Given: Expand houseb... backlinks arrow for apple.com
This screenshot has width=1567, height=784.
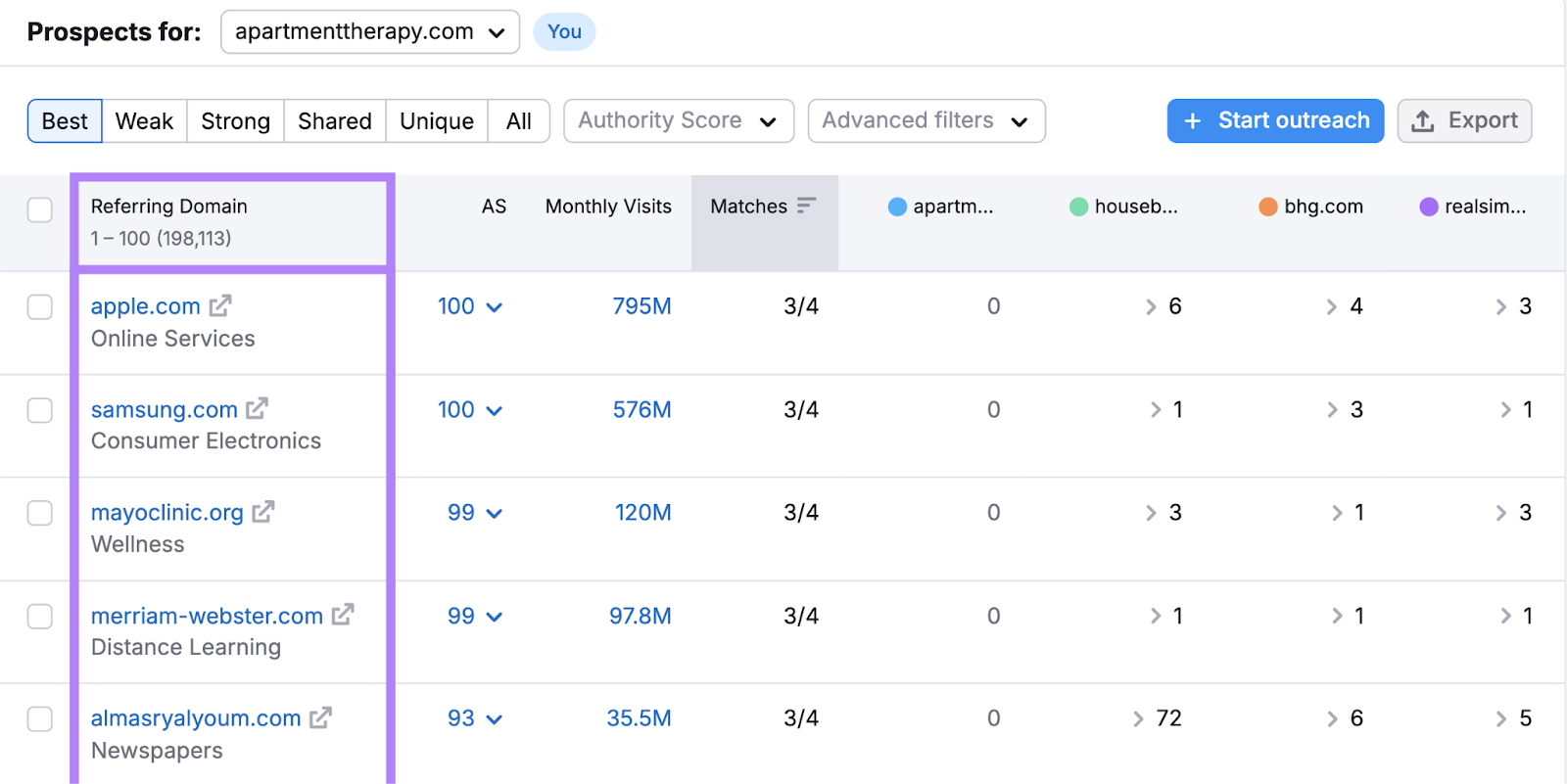Looking at the screenshot, I should [x=1151, y=307].
